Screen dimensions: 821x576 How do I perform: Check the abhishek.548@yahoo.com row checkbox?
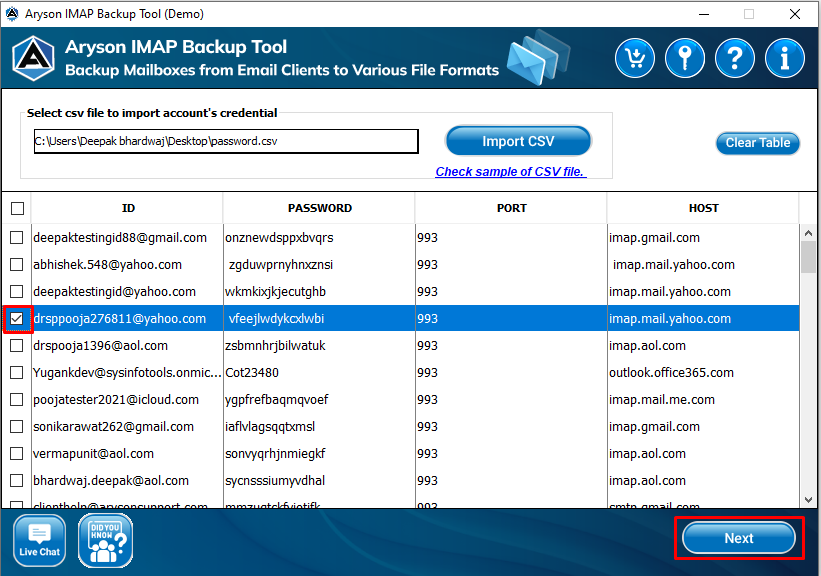pyautogui.click(x=17, y=264)
